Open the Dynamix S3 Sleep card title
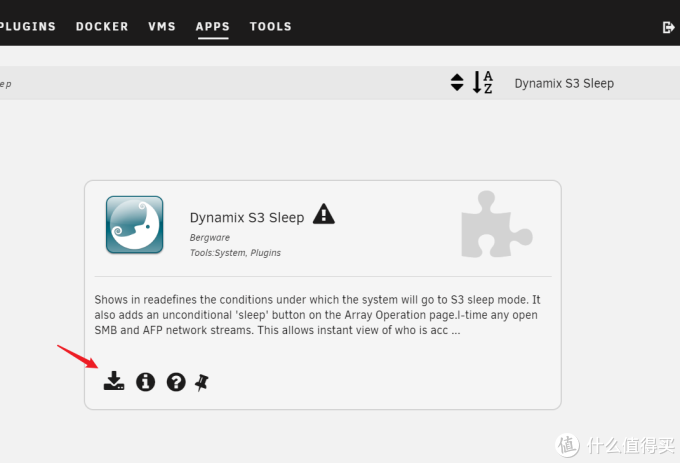680x463 pixels. 247,217
